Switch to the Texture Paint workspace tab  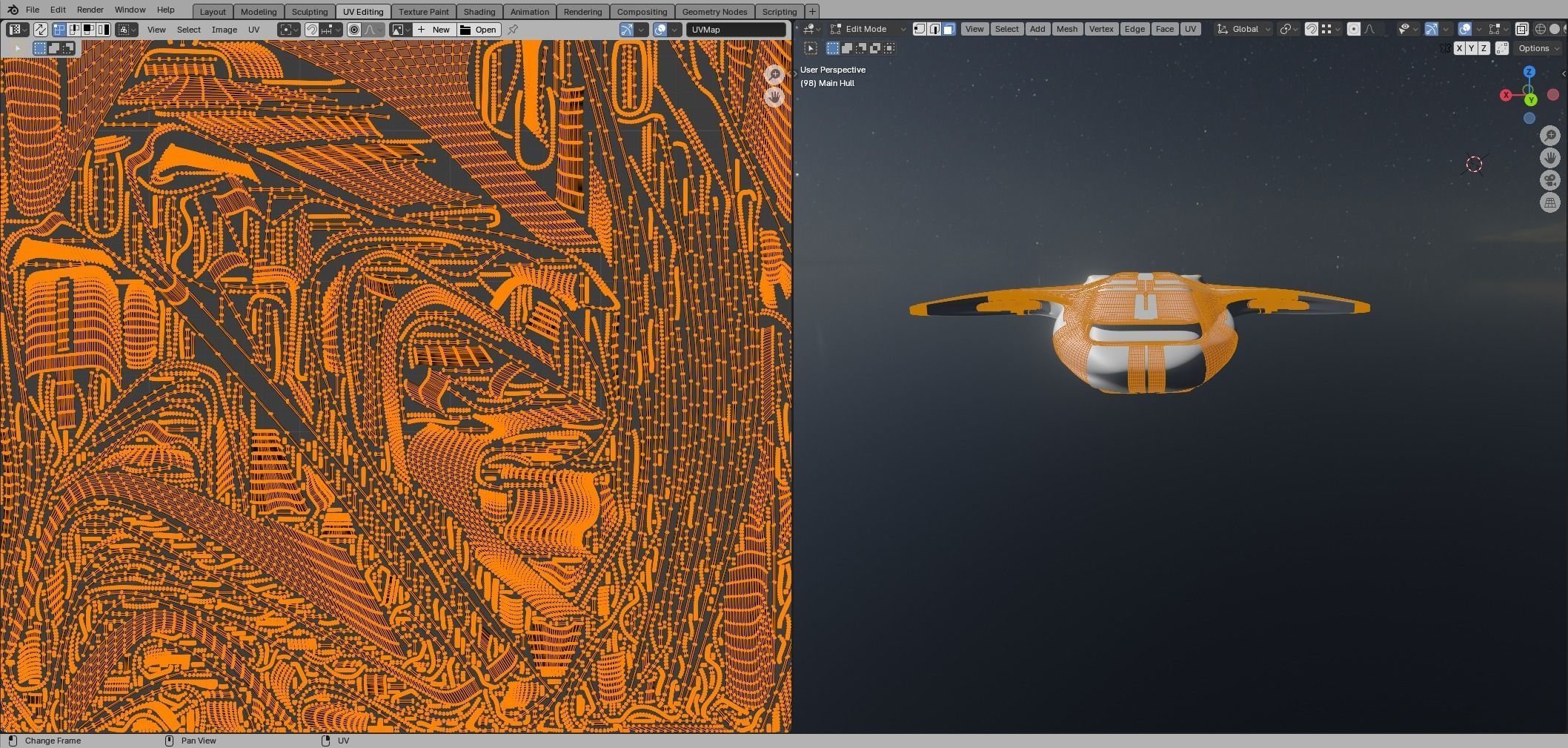[423, 12]
